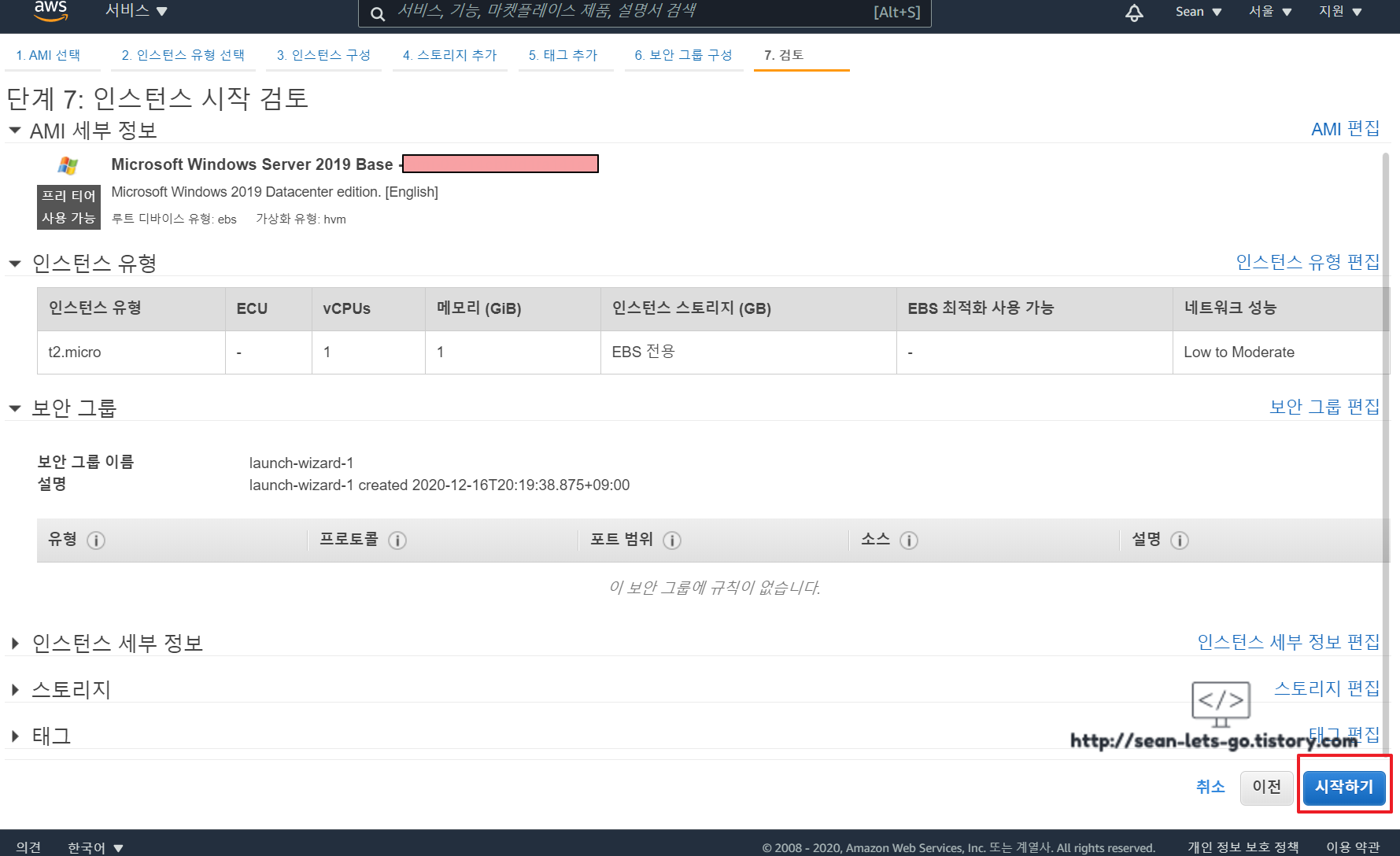Click the search magnifier icon

378,13
